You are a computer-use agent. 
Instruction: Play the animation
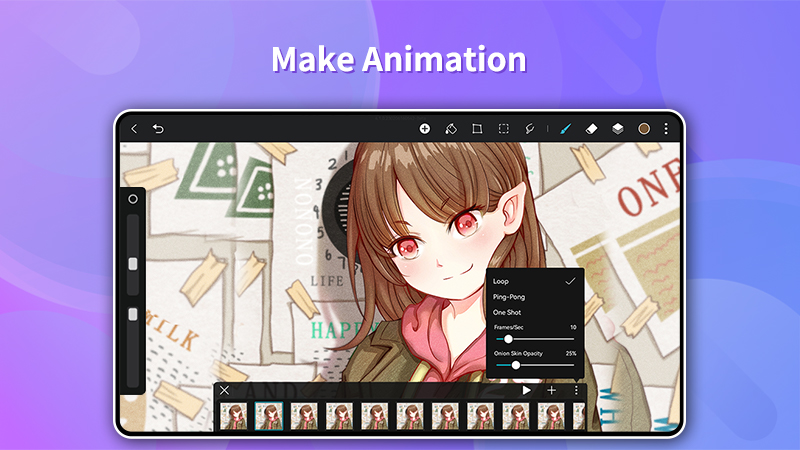(x=527, y=390)
